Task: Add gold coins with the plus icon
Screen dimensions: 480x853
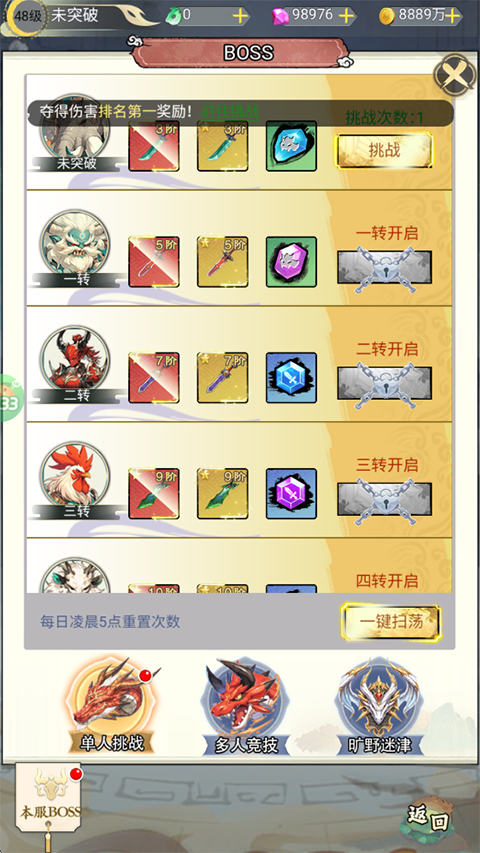Action: pos(452,16)
